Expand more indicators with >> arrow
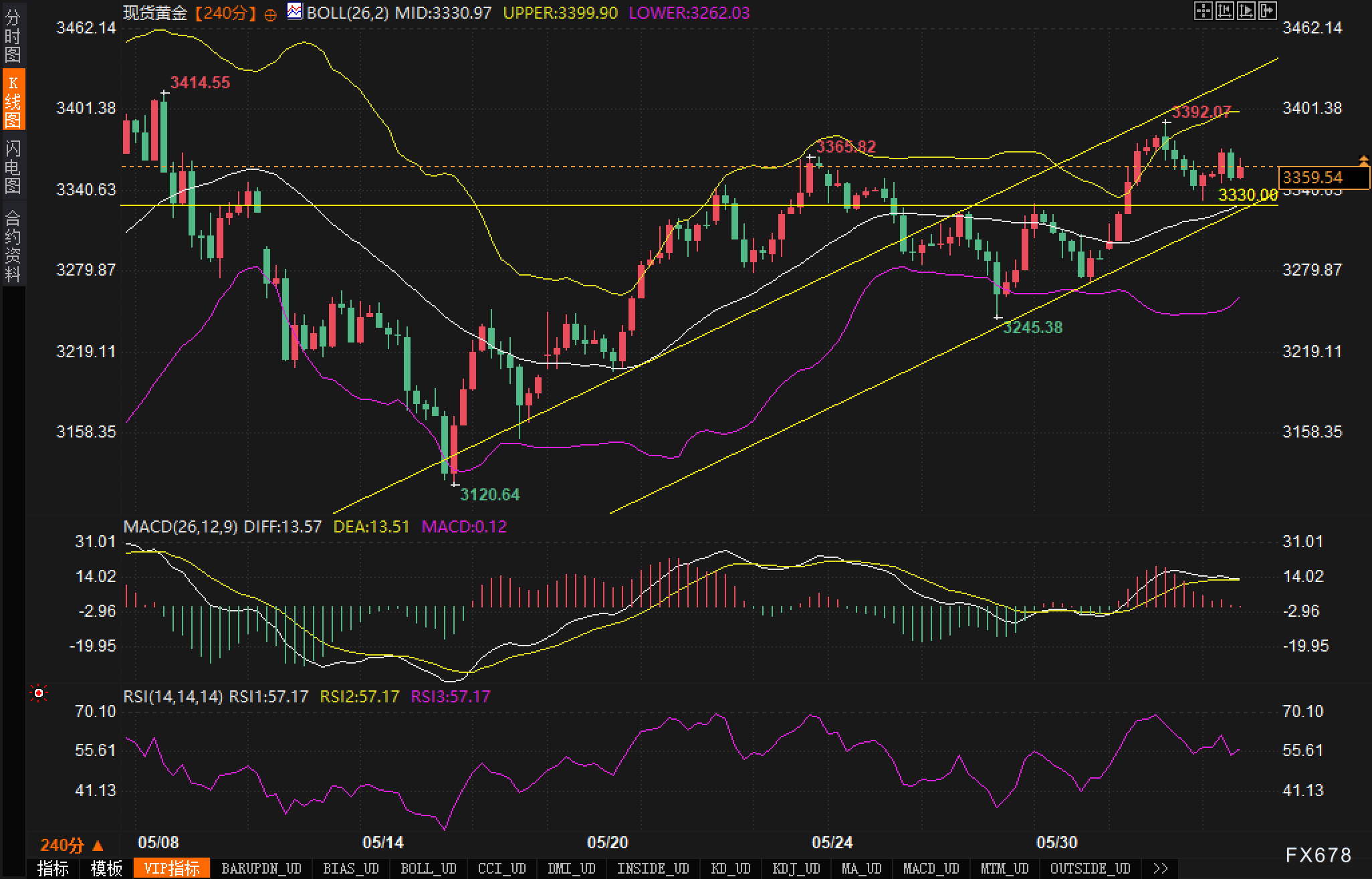The image size is (1372, 879). tap(1161, 868)
